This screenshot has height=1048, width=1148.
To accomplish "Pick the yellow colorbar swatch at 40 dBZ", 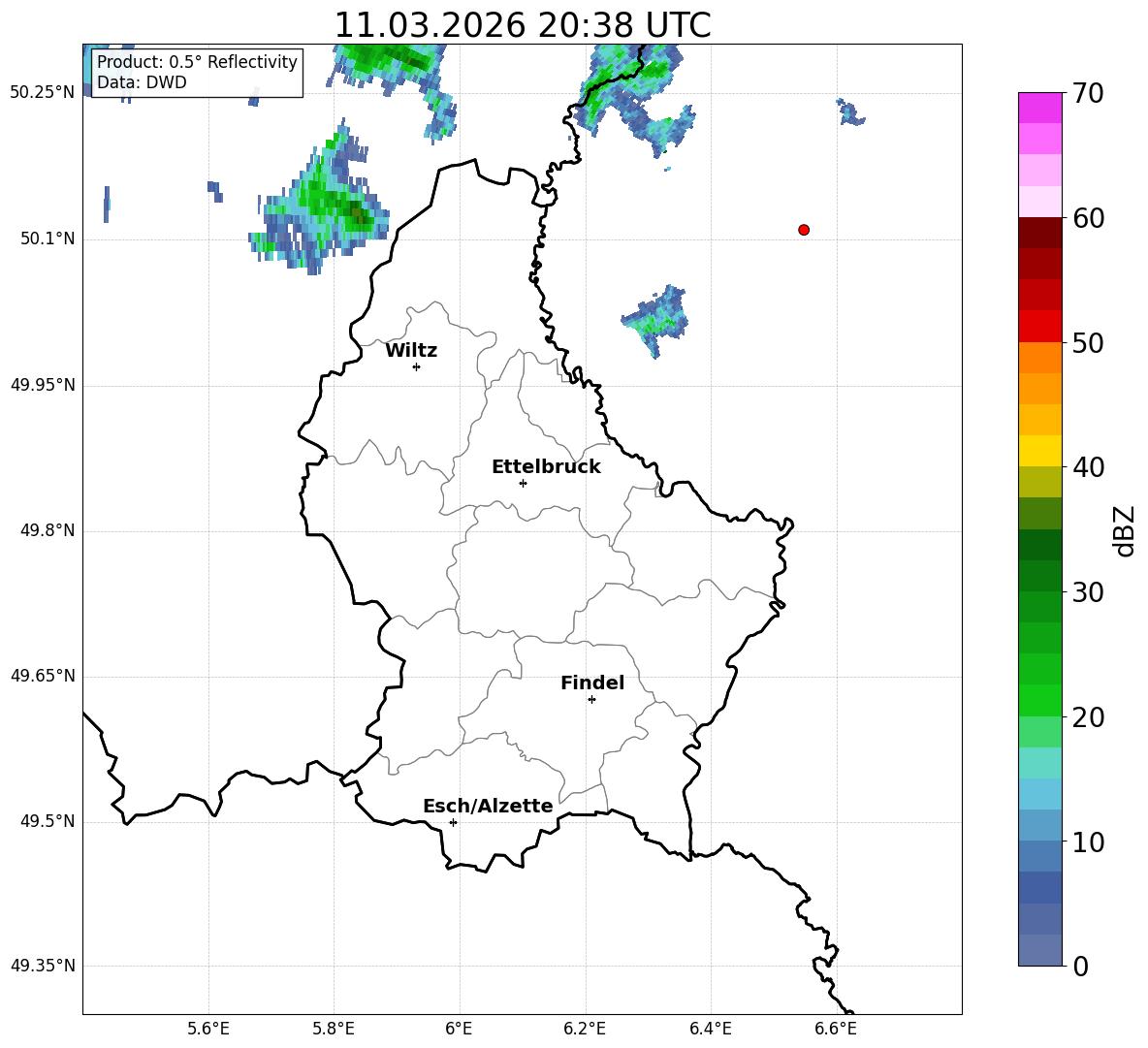I will 1040,451.
